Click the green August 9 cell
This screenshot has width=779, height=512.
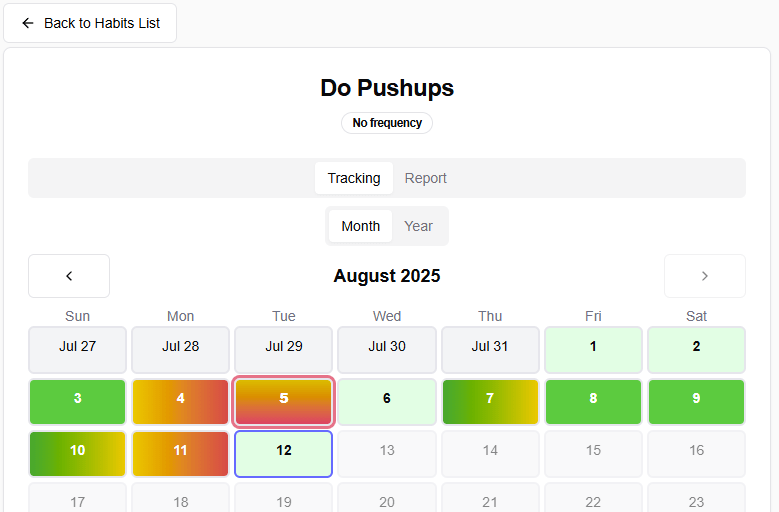coord(697,402)
